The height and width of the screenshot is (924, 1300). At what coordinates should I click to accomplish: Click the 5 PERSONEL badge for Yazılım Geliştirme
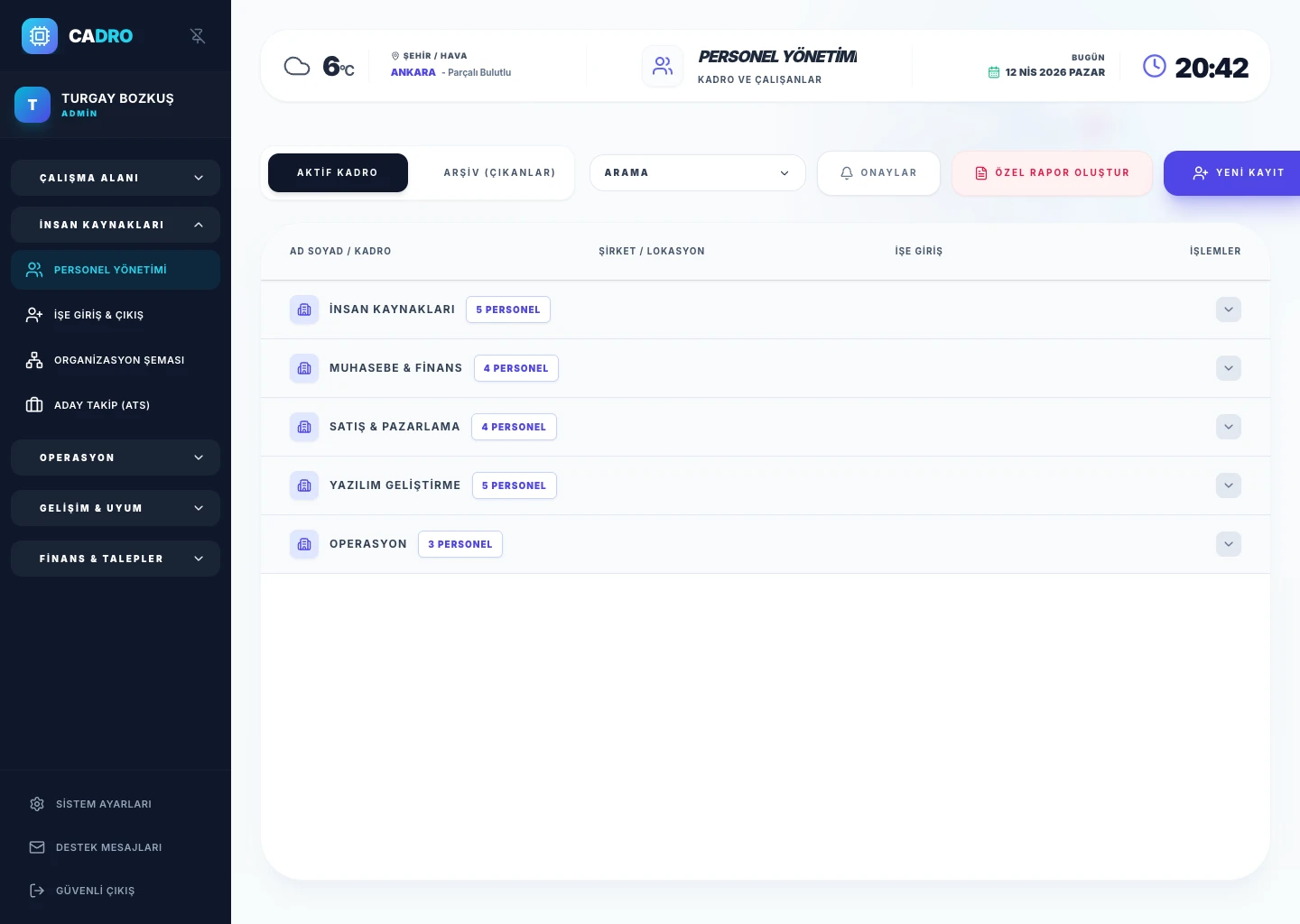pos(514,485)
